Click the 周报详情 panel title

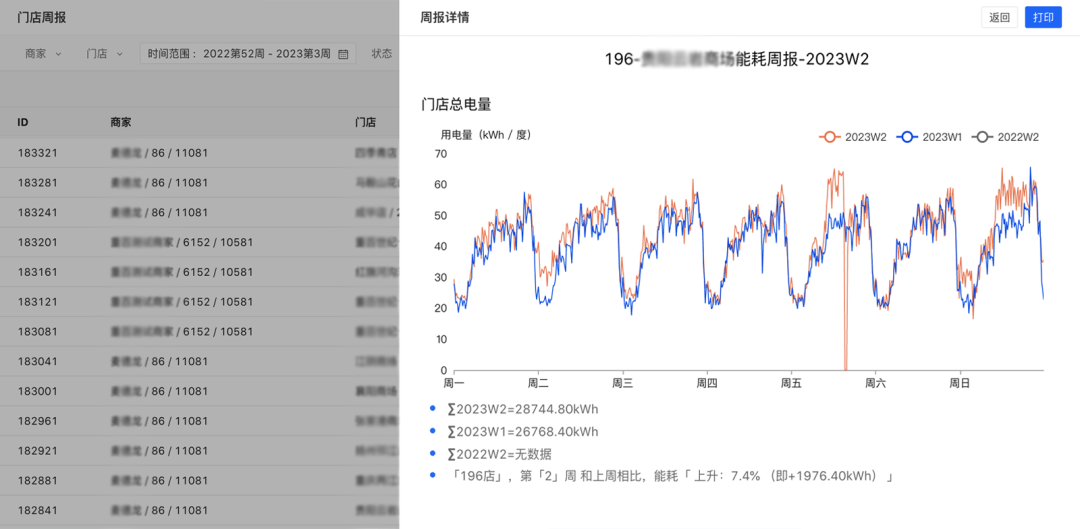(x=445, y=18)
